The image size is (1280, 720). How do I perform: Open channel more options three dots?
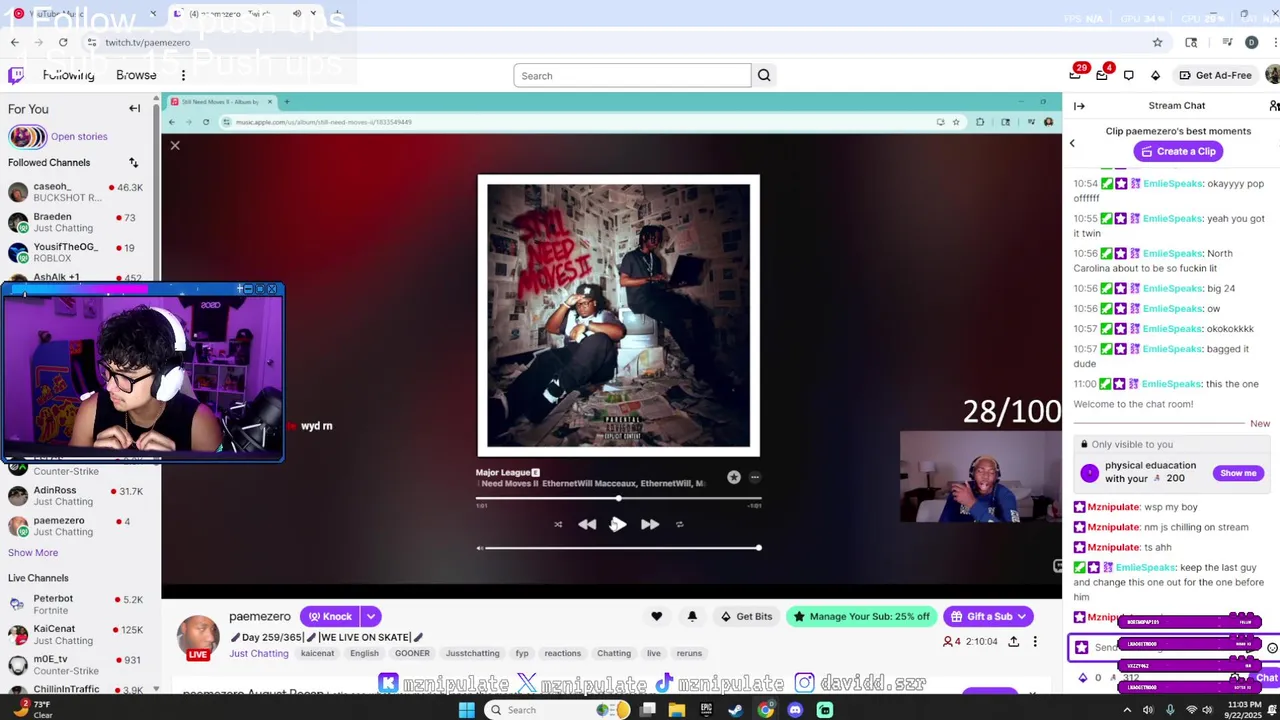[x=1035, y=641]
